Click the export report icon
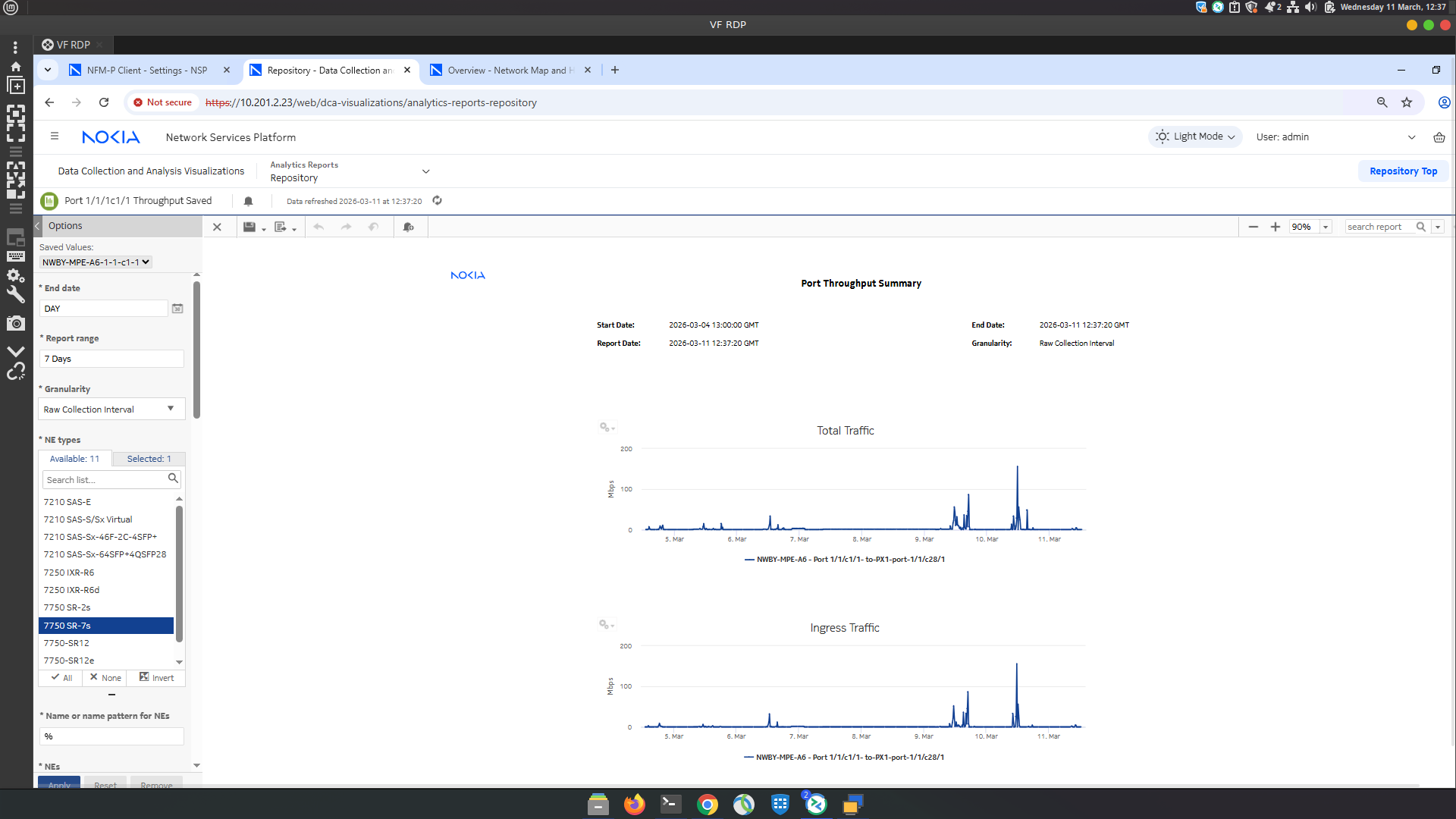 (281, 227)
